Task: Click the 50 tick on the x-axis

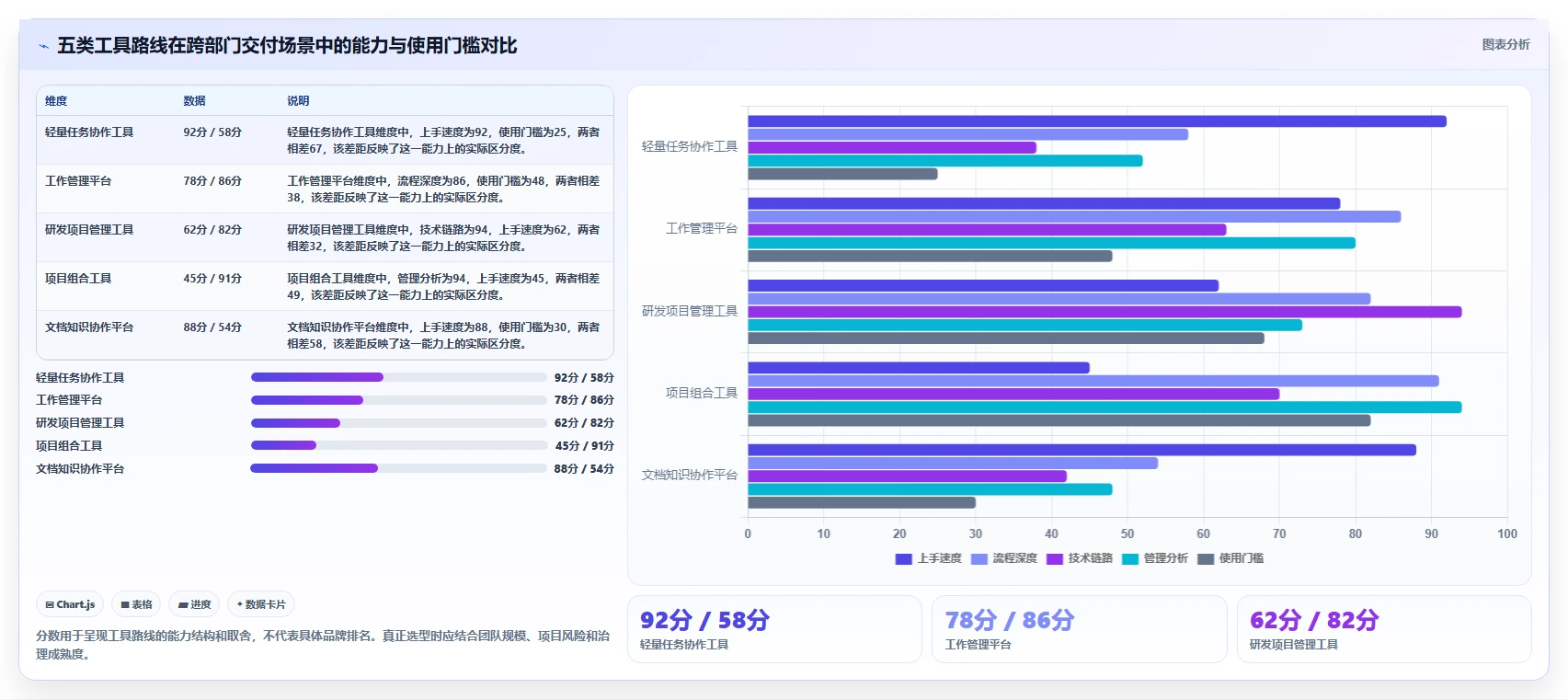Action: [x=1127, y=534]
